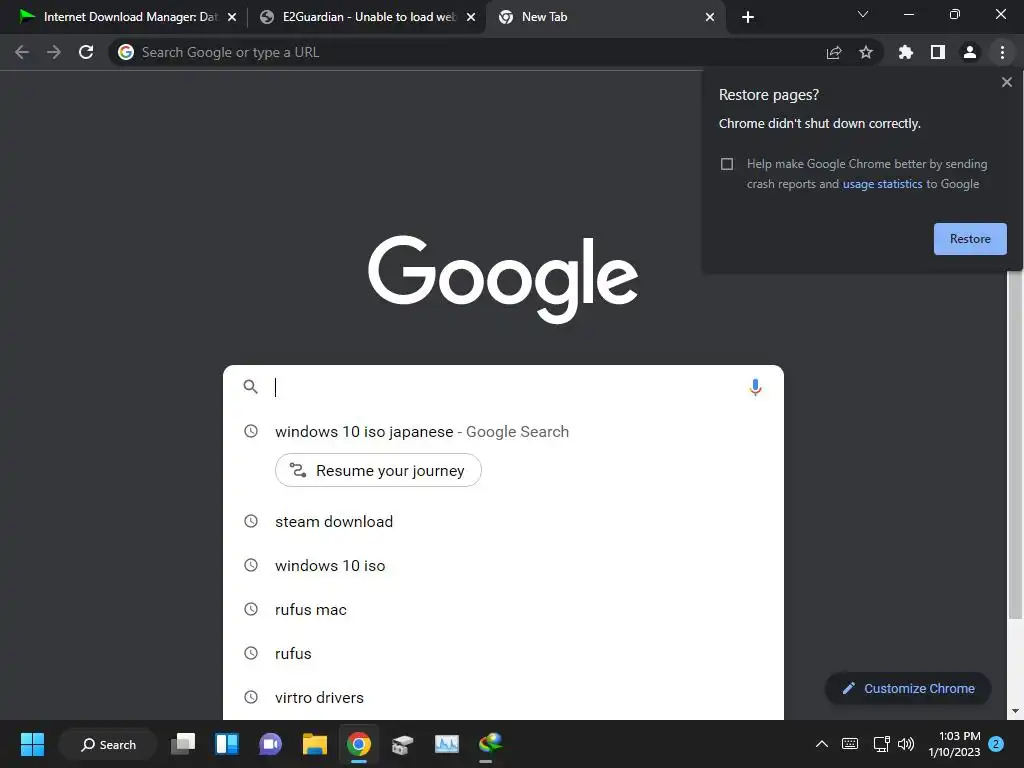Click the magnifier icon in Google search box
Image resolution: width=1024 pixels, height=768 pixels.
coord(251,387)
